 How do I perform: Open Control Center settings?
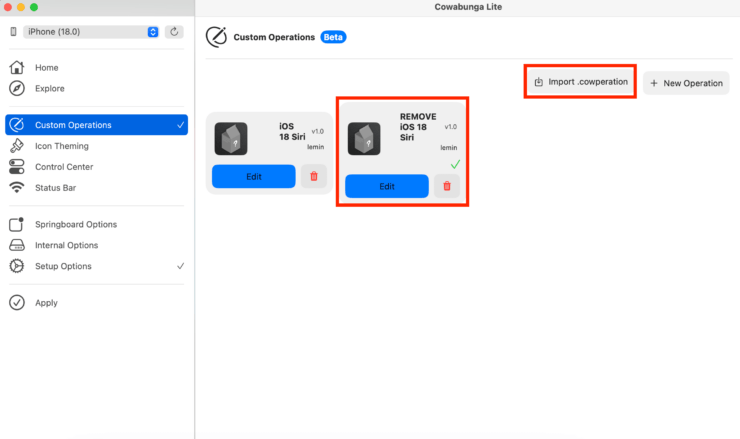tap(96, 167)
